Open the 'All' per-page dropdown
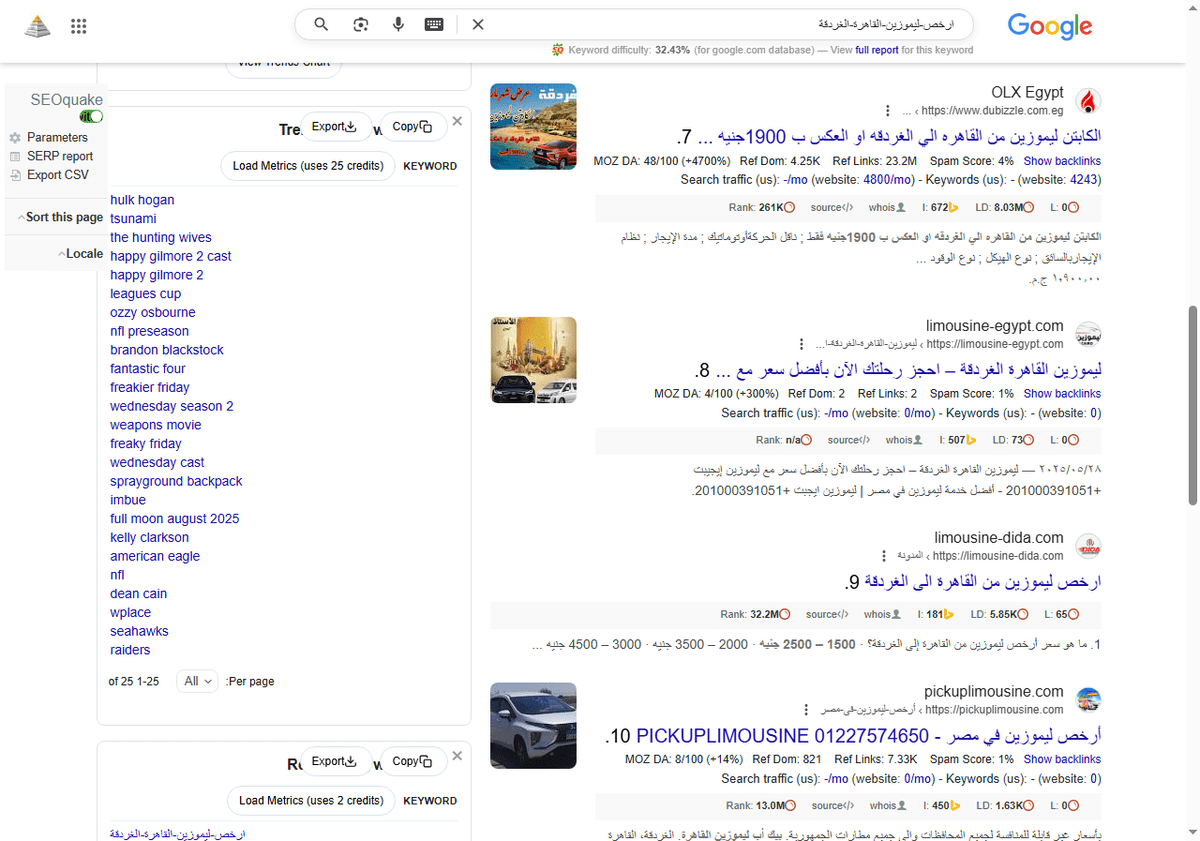This screenshot has height=841, width=1200. click(x=197, y=681)
